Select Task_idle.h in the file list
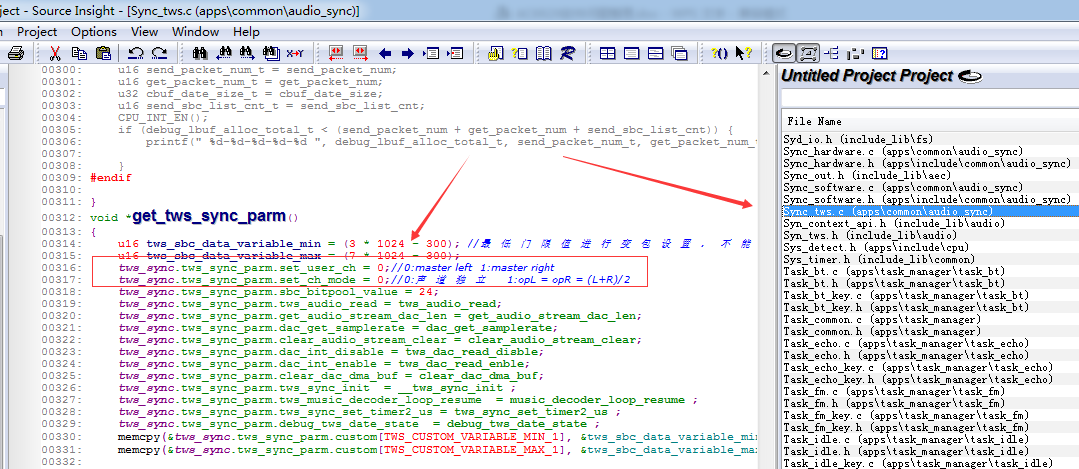The image size is (1079, 469). (906, 452)
